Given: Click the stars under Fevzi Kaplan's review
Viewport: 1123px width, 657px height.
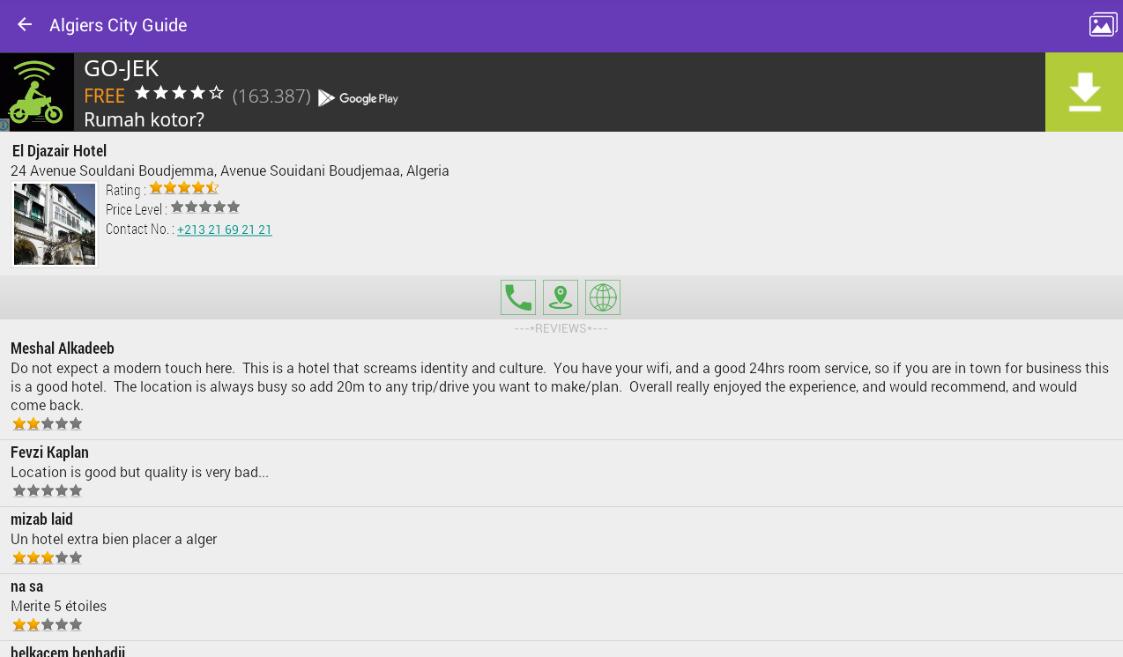Looking at the screenshot, I should [47, 491].
